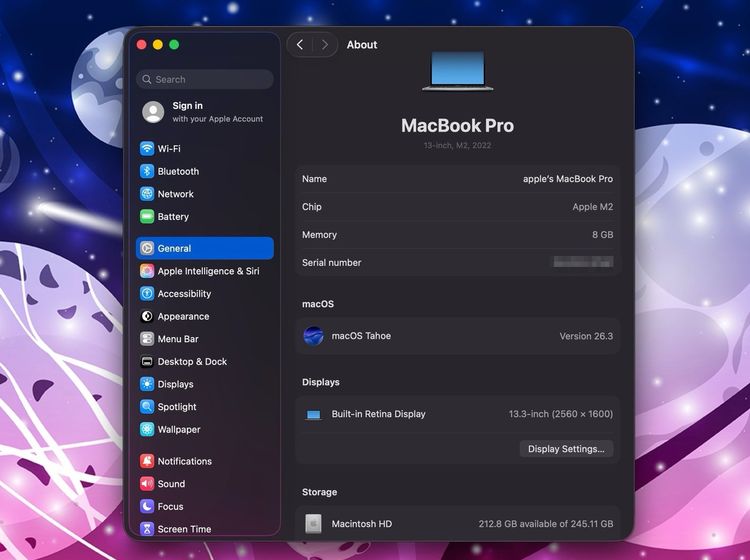Click the apple's MacBook Pro name value
The width and height of the screenshot is (750, 560).
click(568, 179)
